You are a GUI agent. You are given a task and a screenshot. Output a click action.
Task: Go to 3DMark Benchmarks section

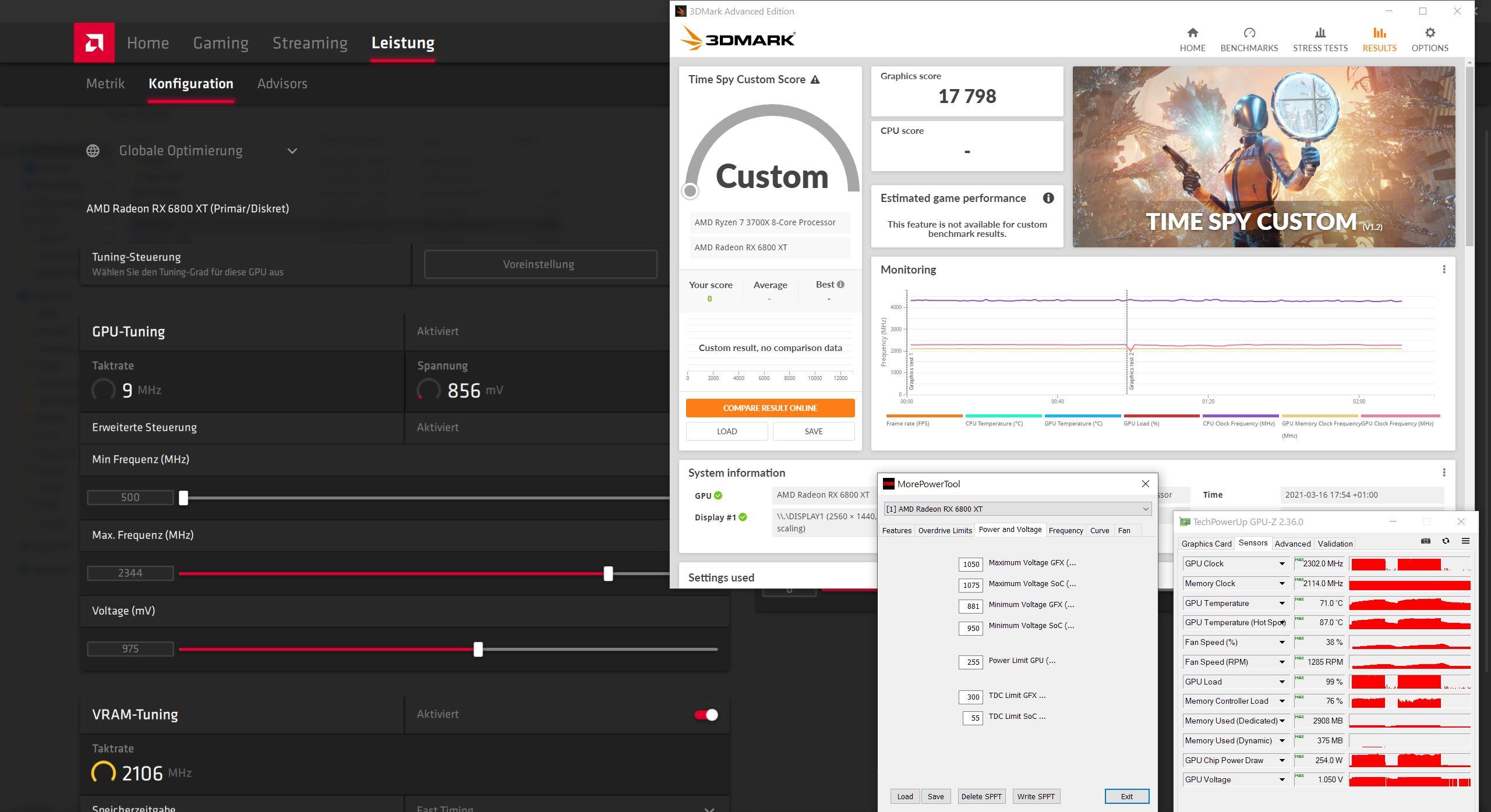pos(1249,40)
